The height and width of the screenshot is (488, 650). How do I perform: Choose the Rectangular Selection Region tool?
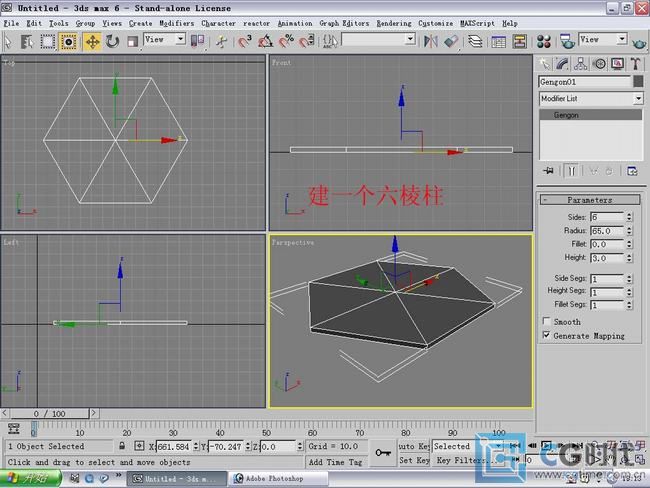(x=48, y=41)
